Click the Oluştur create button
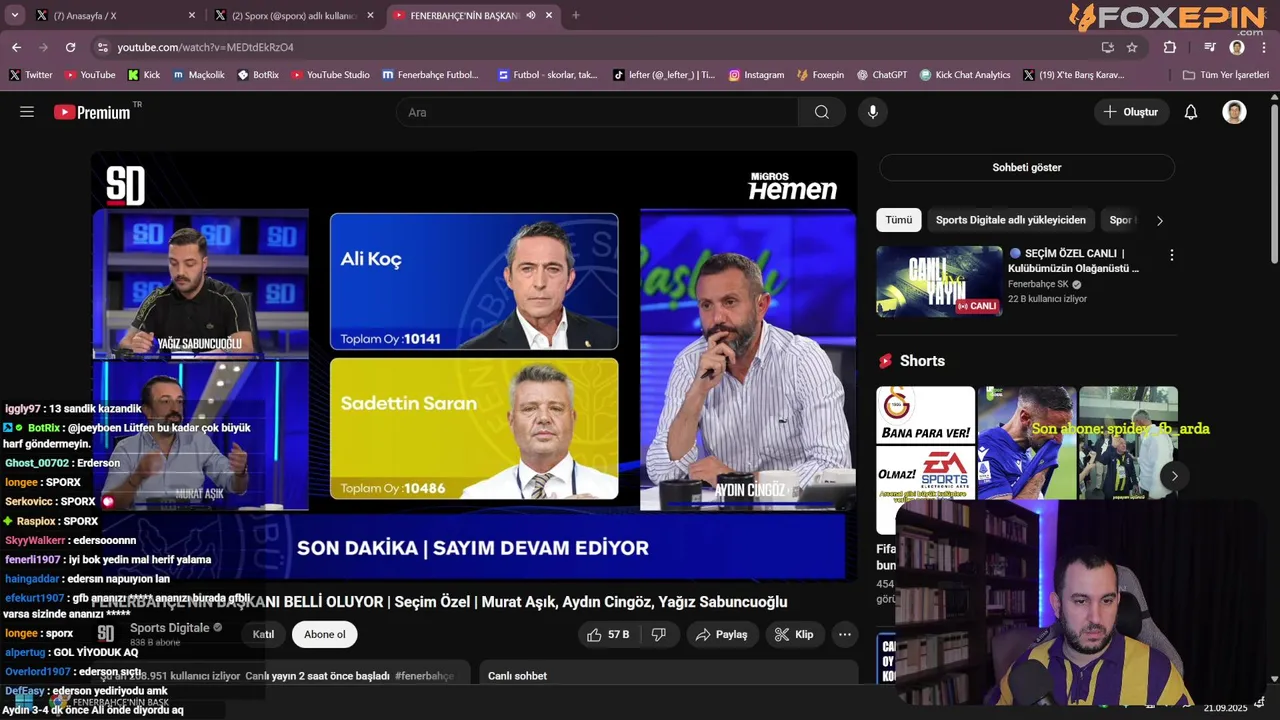 [x=1131, y=112]
